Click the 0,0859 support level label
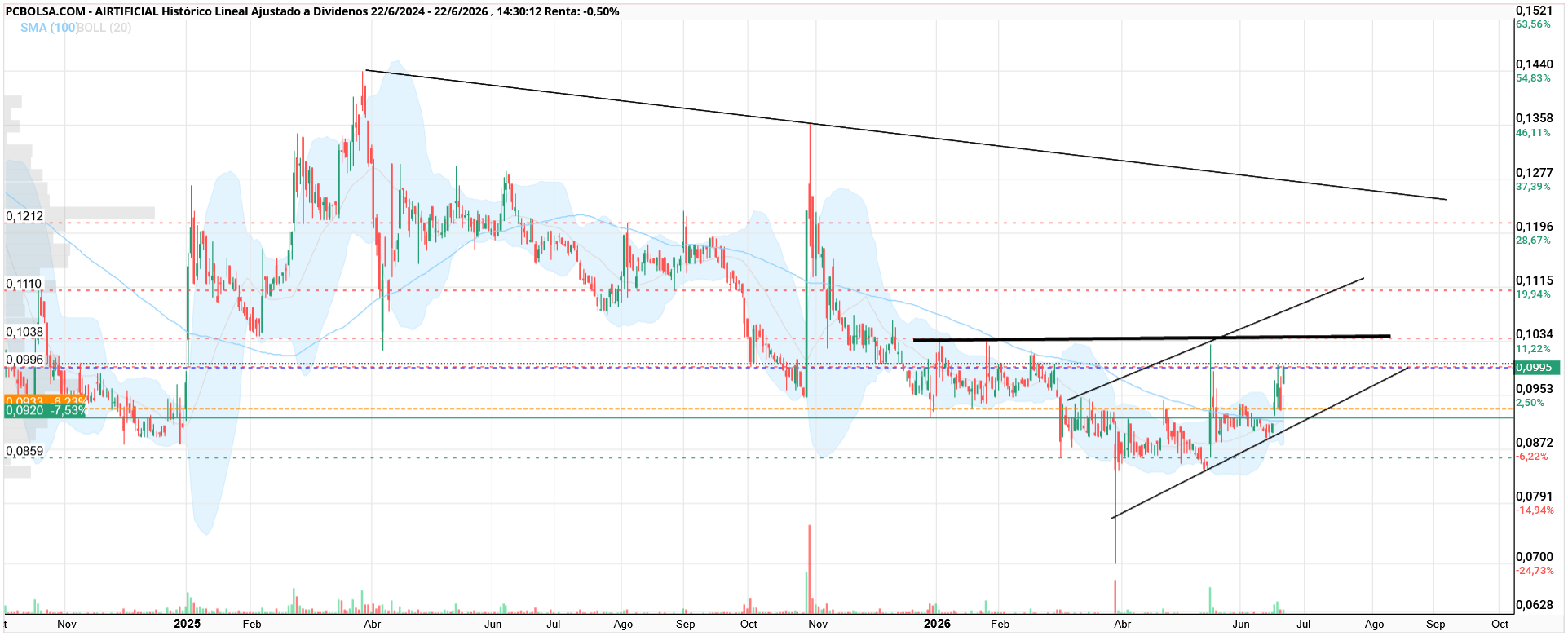Screen dimensions: 1568x636 coord(24,451)
